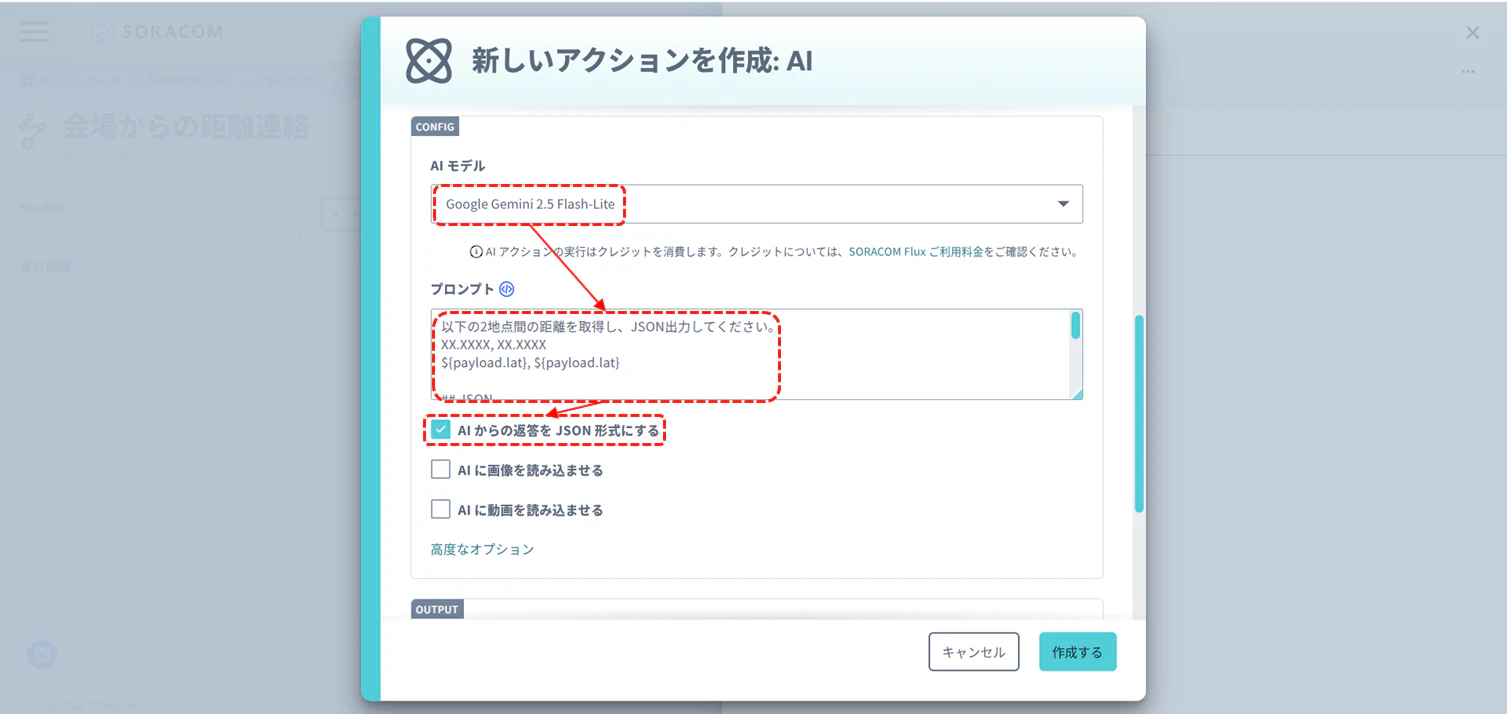This screenshot has height=714, width=1507.
Task: Click the Flux app icon beside the title
Action: pos(34,130)
